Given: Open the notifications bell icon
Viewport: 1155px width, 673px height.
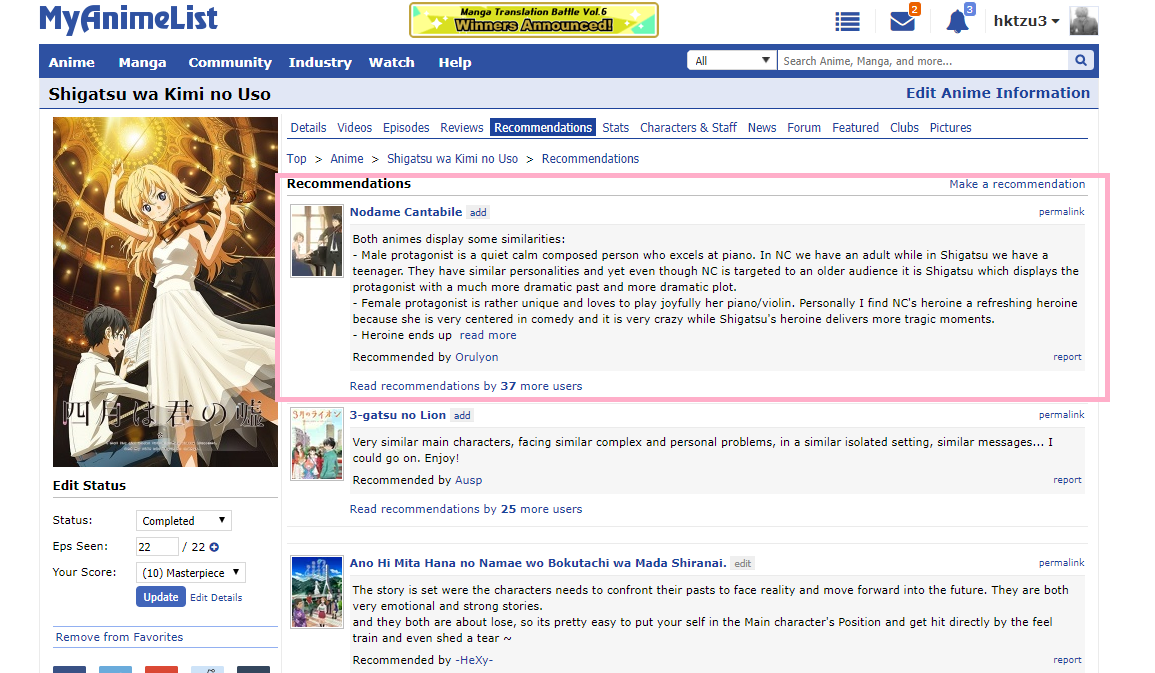Looking at the screenshot, I should click(x=958, y=21).
